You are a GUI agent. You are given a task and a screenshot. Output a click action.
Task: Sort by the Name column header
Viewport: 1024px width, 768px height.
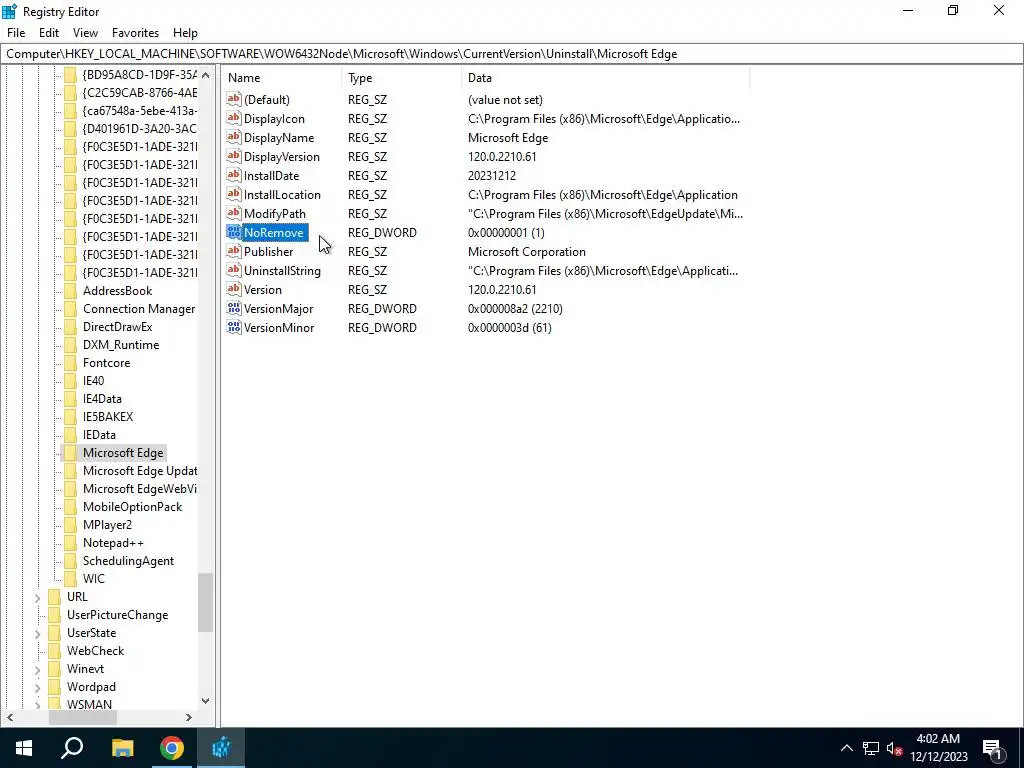pyautogui.click(x=281, y=78)
